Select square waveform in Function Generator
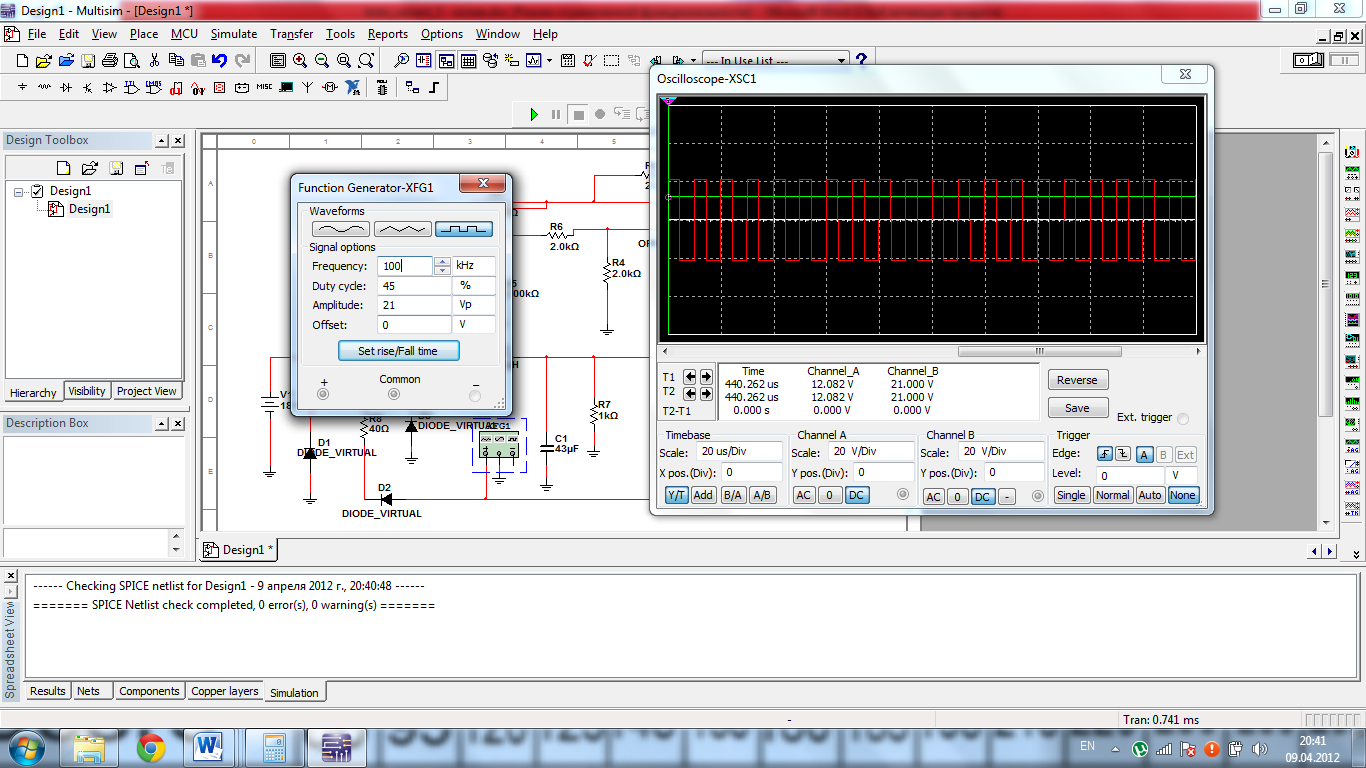 464,229
